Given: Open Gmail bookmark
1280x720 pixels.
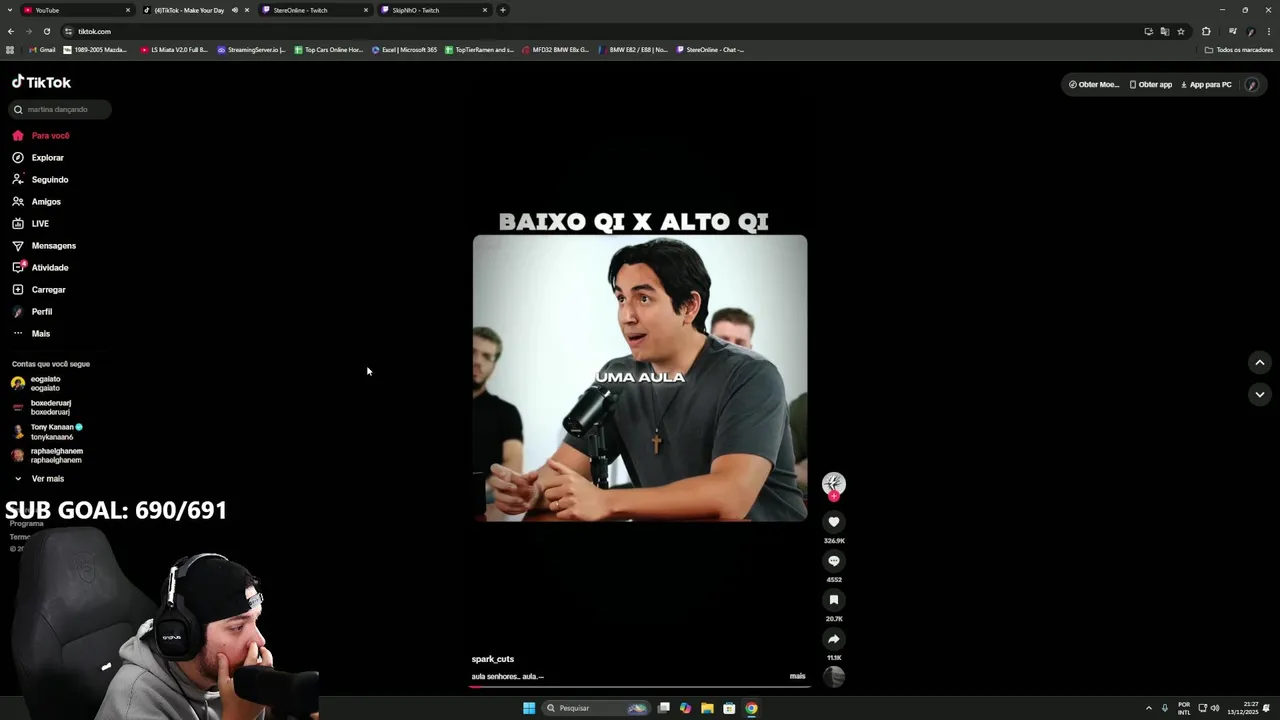Looking at the screenshot, I should (42, 50).
